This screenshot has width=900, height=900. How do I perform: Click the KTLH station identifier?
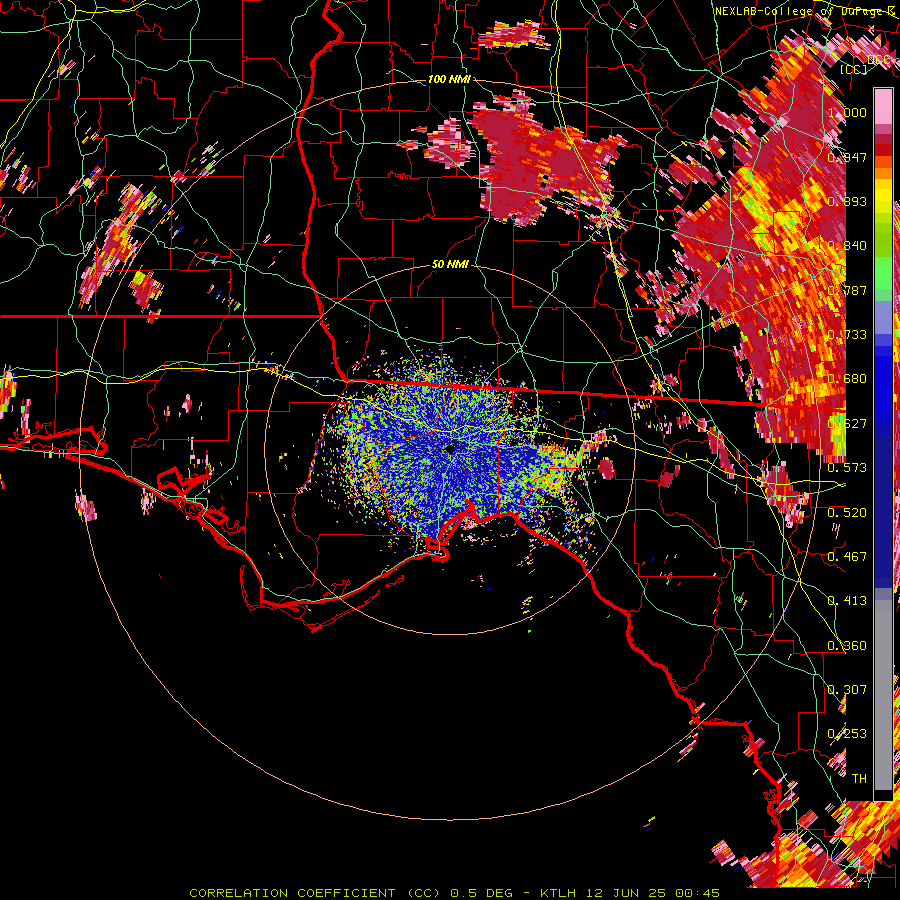557,893
